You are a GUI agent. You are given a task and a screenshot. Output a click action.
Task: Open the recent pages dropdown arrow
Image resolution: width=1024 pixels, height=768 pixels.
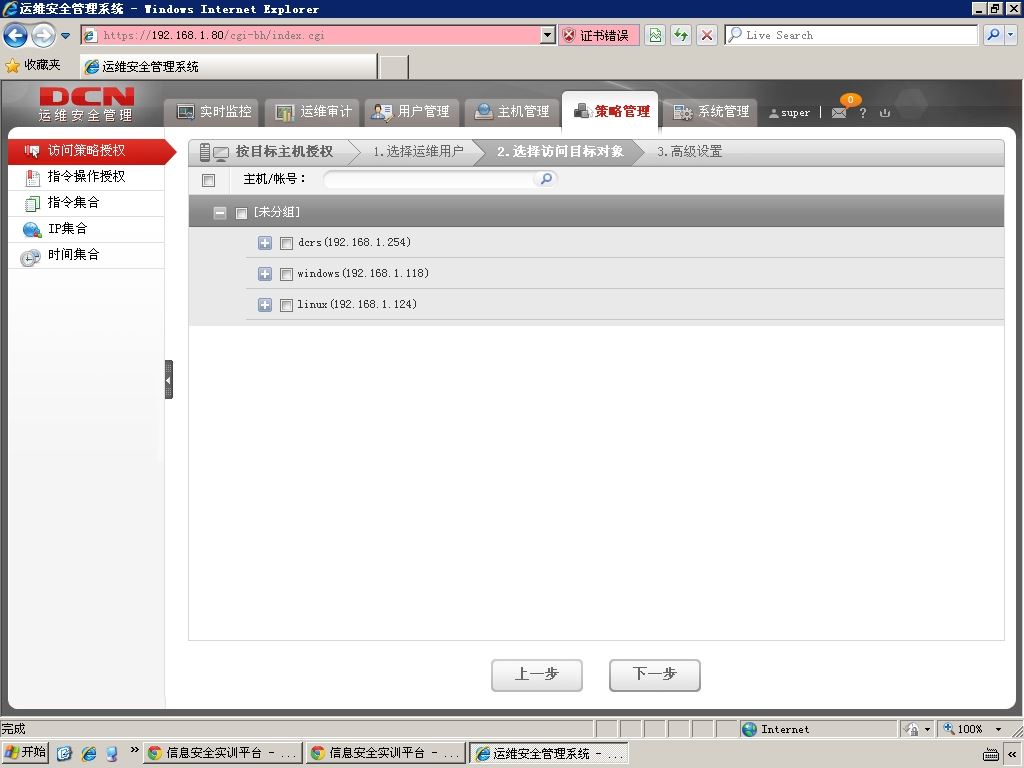pyautogui.click(x=65, y=36)
